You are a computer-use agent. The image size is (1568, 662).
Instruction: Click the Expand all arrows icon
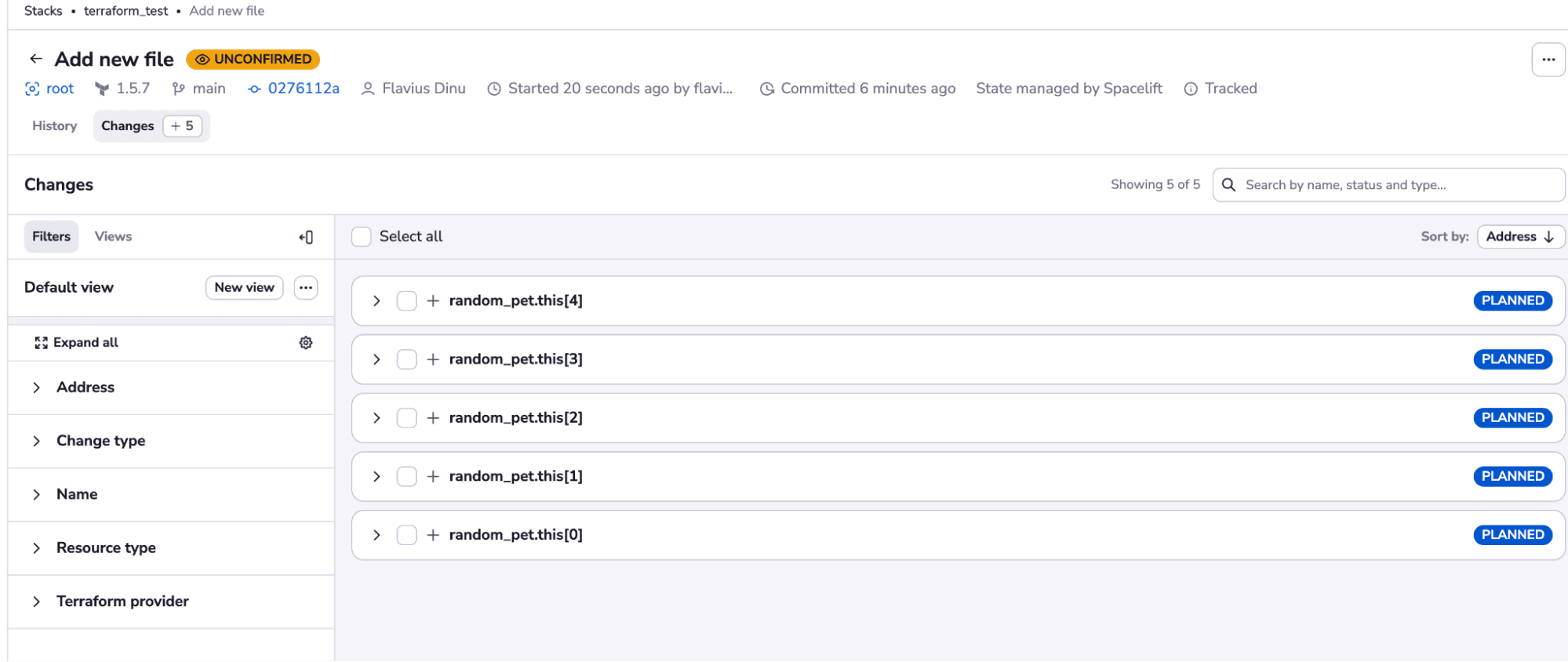coord(42,343)
